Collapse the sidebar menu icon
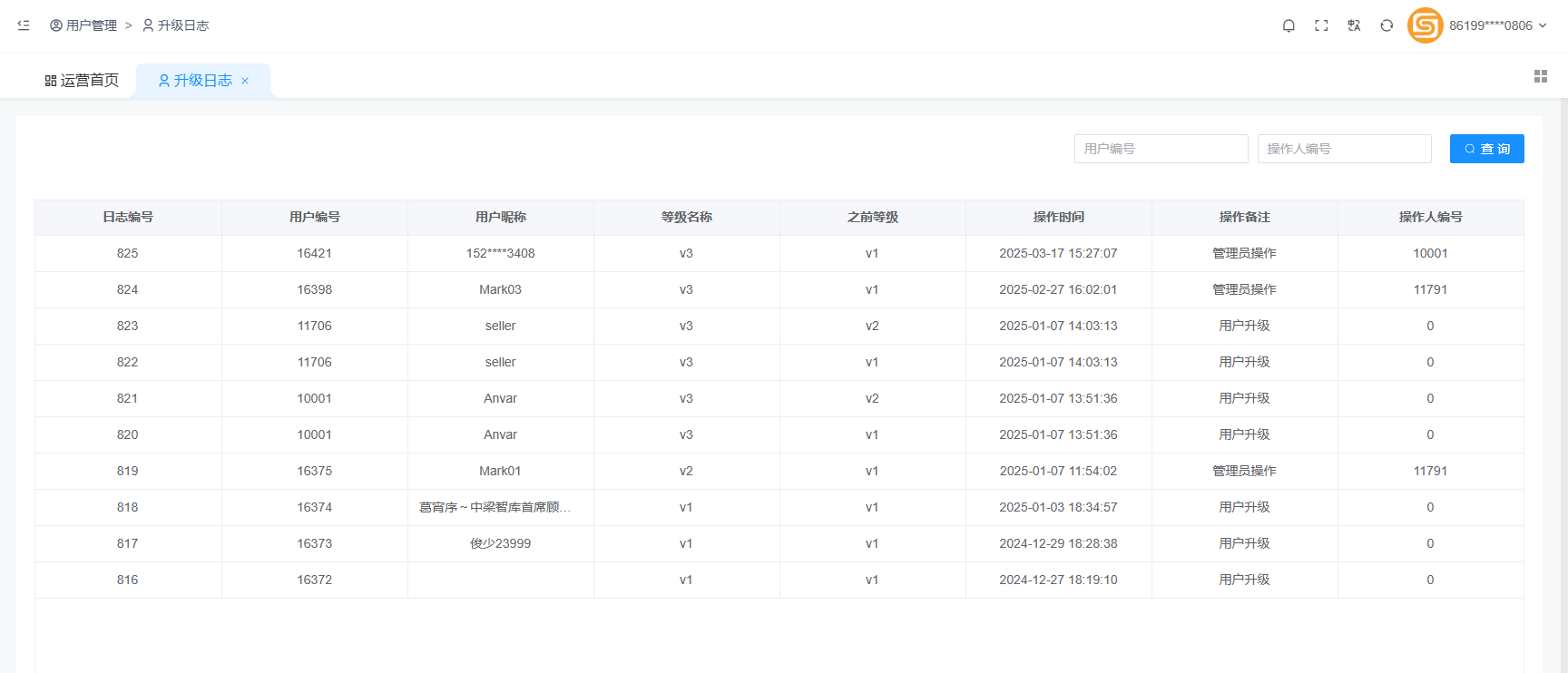 pos(24,25)
